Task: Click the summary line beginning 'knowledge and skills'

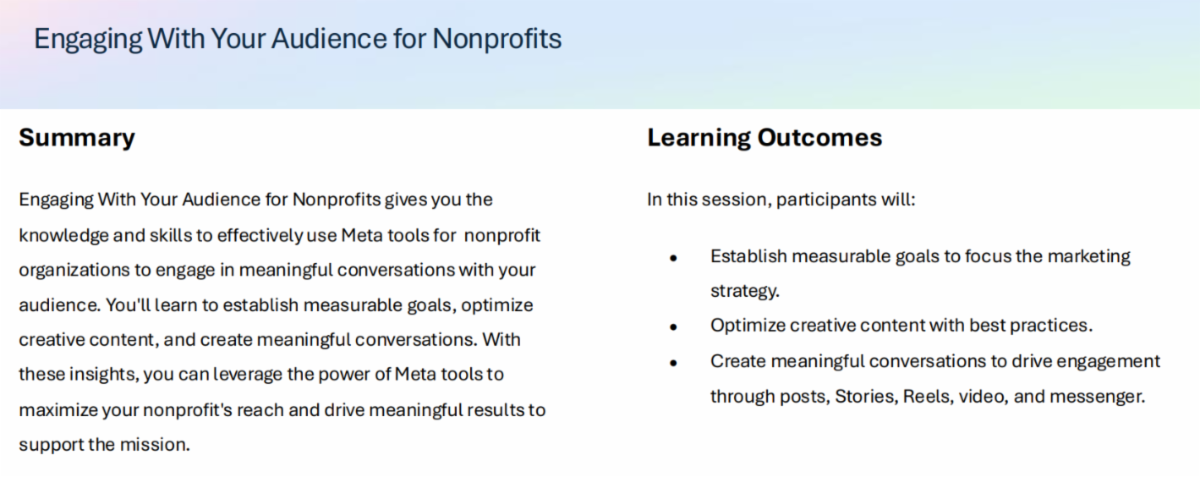Action: click(279, 235)
